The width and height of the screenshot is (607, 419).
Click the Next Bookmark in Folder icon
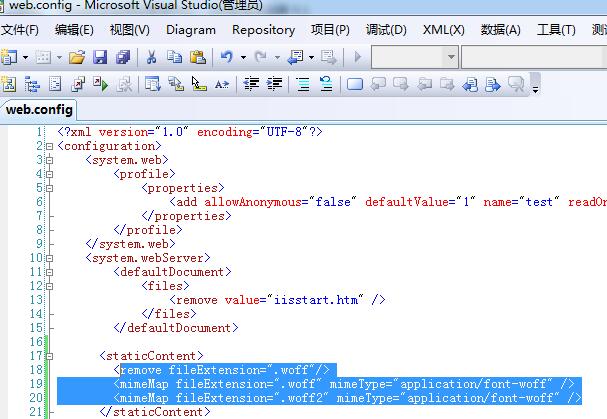pos(447,84)
